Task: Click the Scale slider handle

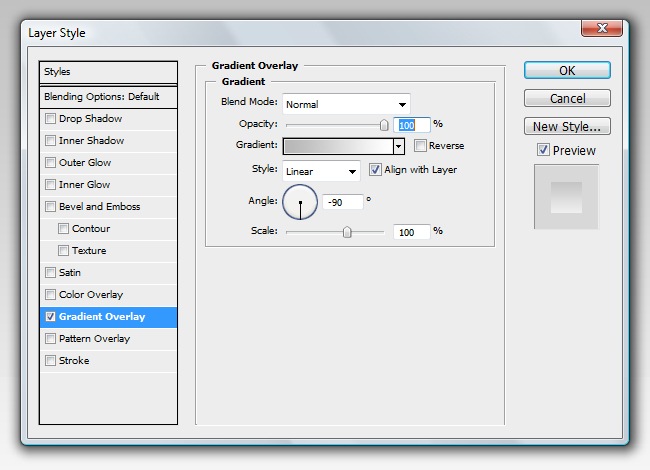Action: click(x=347, y=231)
